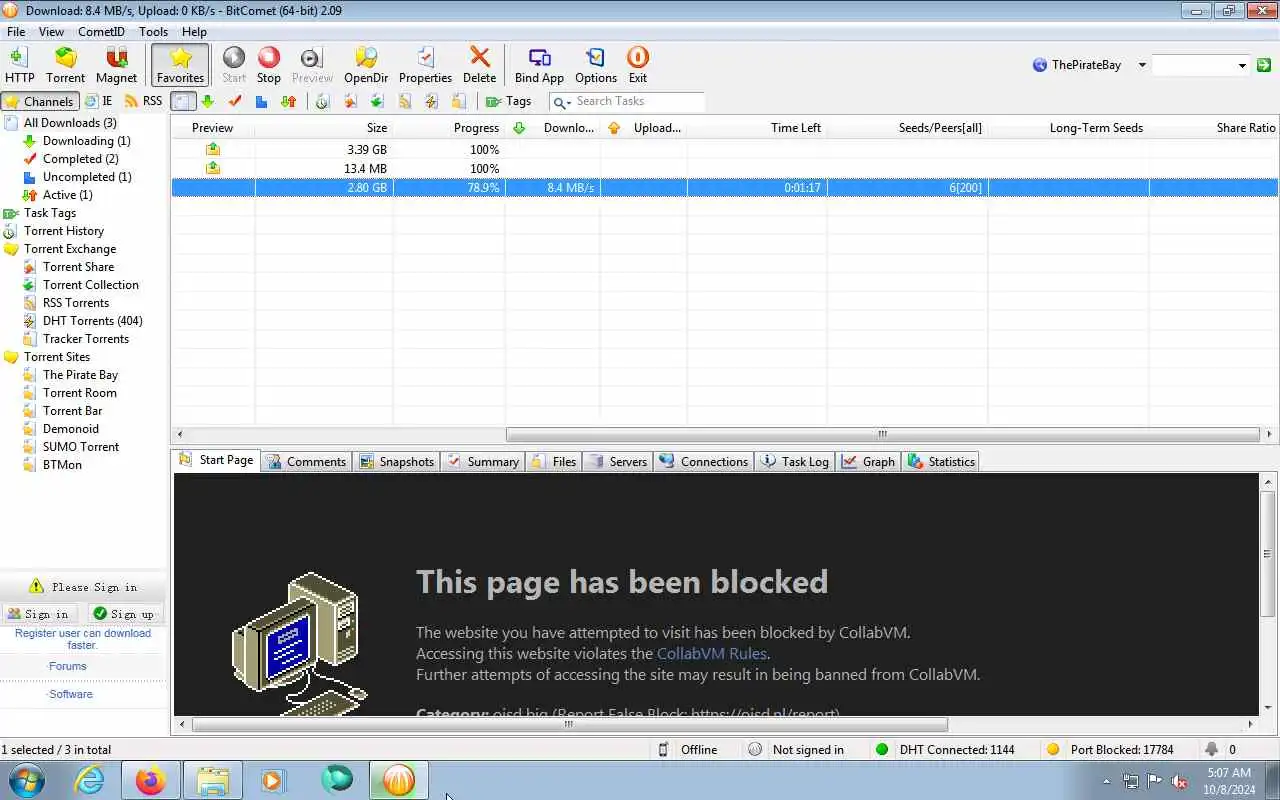Viewport: 1280px width, 800px height.
Task: Open the Help menu
Action: point(194,32)
